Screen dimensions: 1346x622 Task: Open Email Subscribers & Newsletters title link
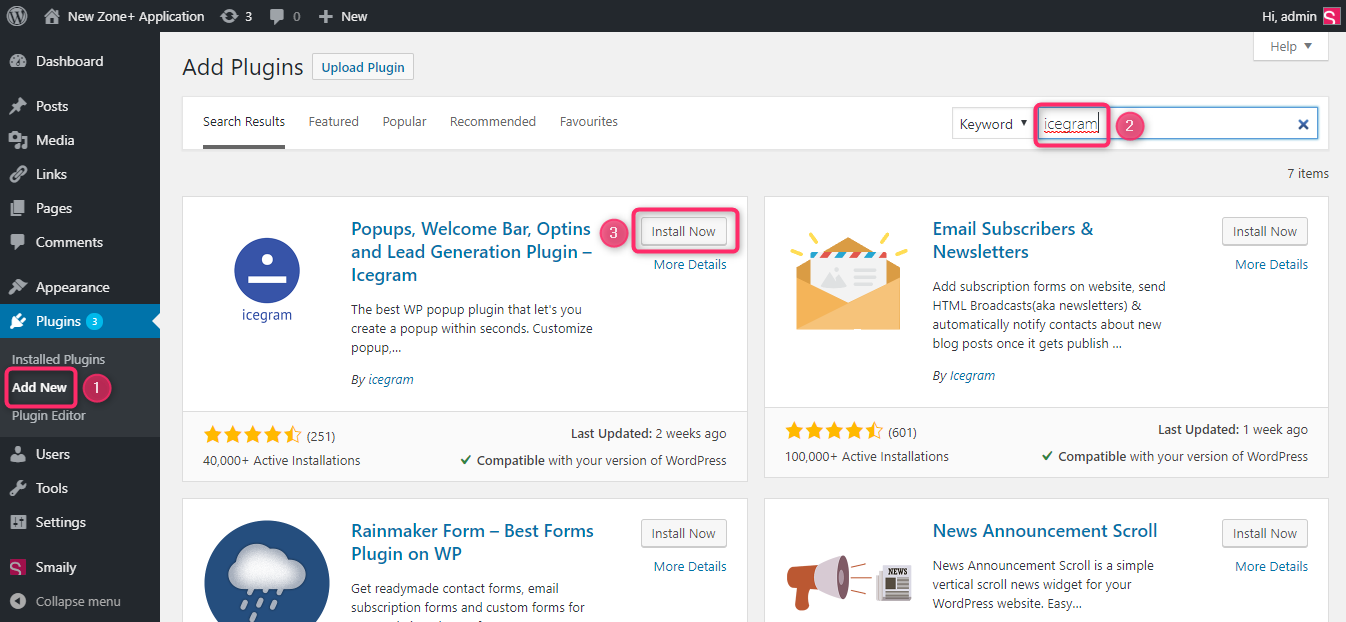1013,240
